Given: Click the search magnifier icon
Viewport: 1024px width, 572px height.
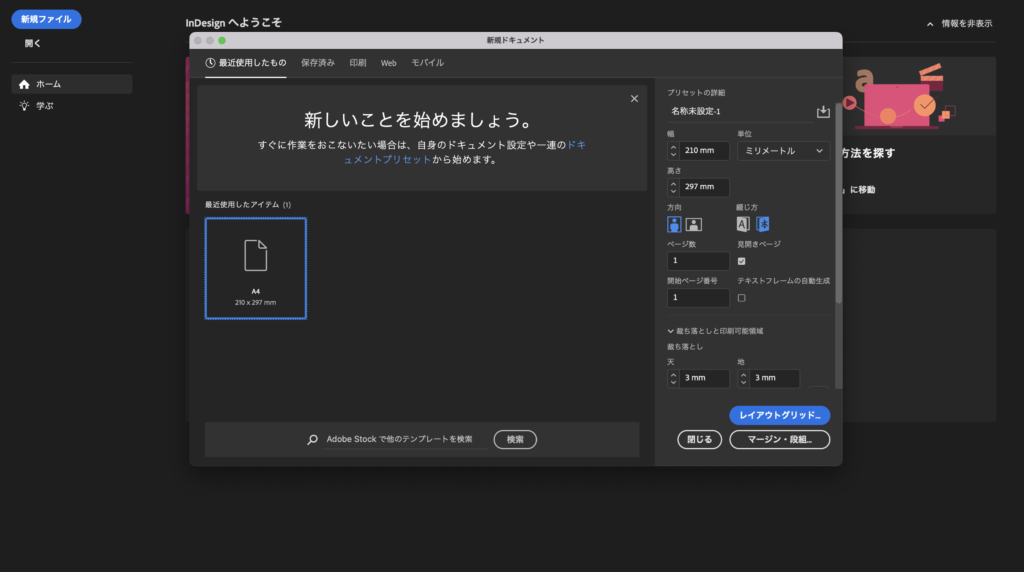Looking at the screenshot, I should click(x=313, y=439).
